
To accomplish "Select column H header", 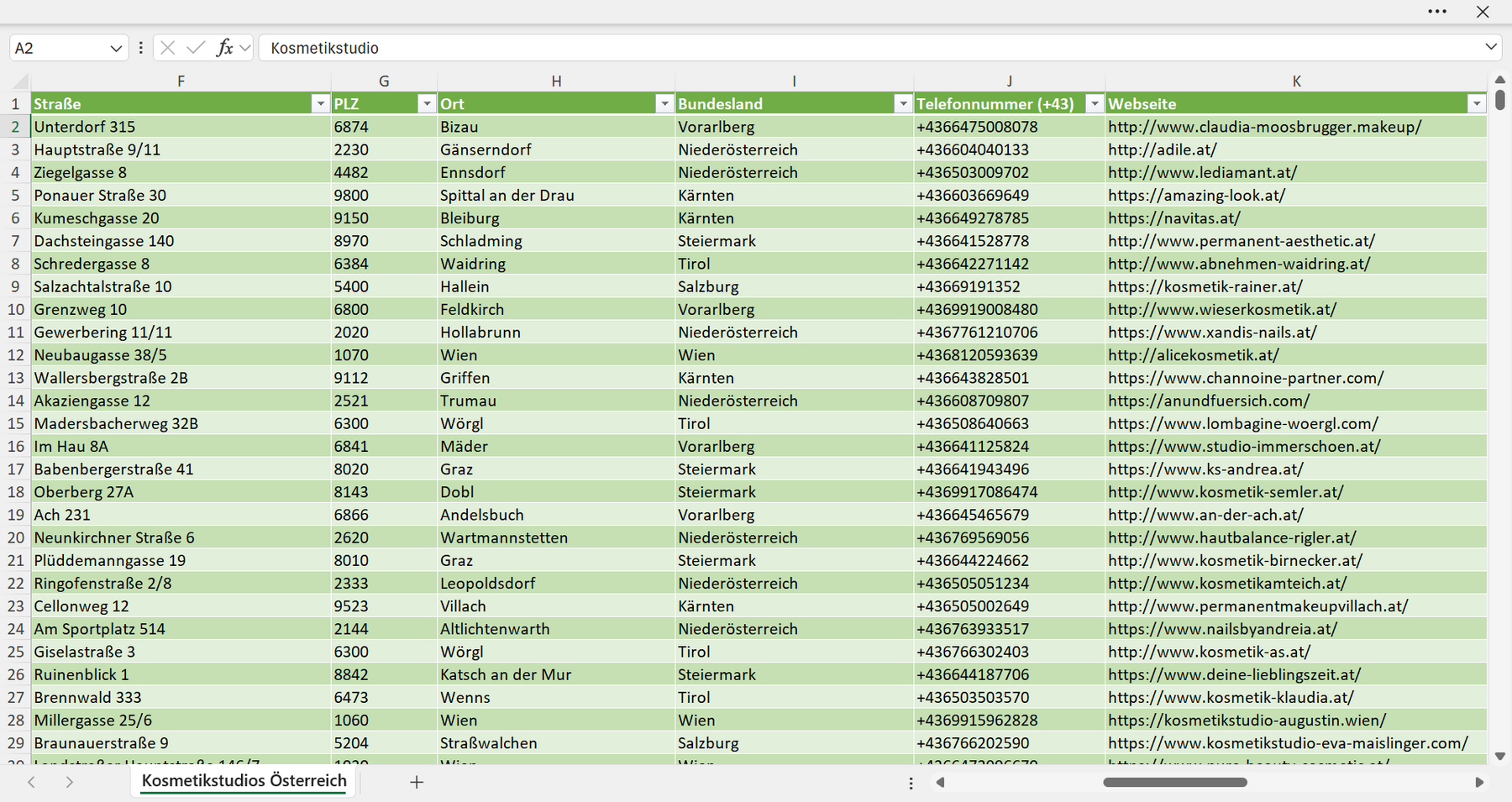I will (556, 81).
